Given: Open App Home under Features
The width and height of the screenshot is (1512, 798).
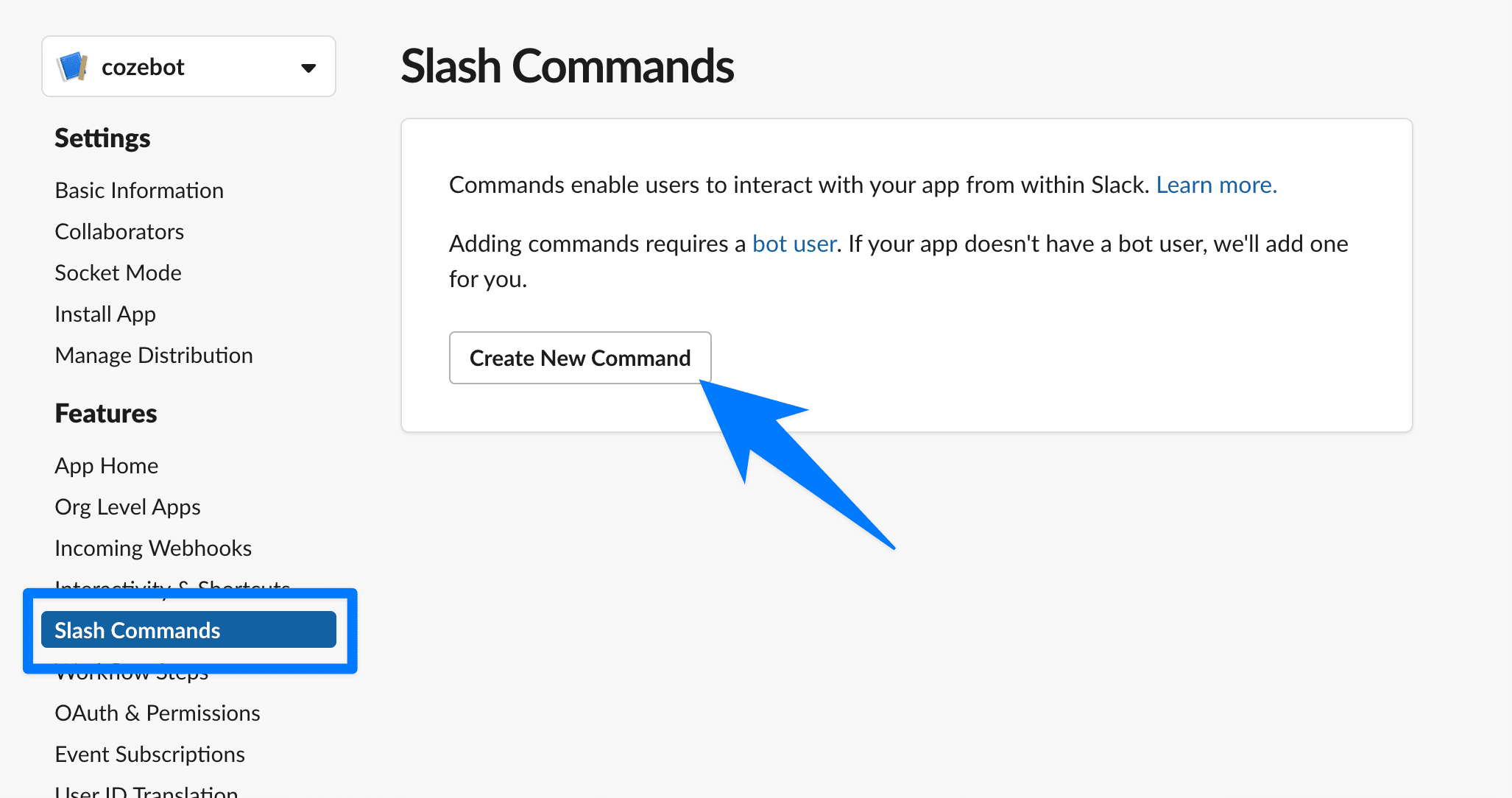Looking at the screenshot, I should tap(107, 466).
